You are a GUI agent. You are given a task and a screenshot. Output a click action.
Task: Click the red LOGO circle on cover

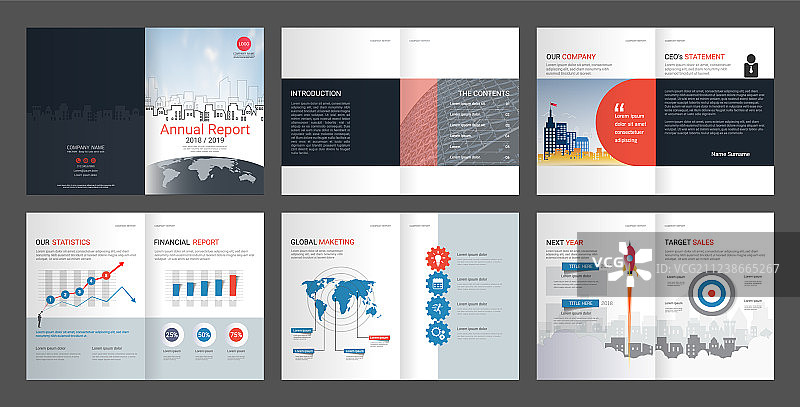242,41
